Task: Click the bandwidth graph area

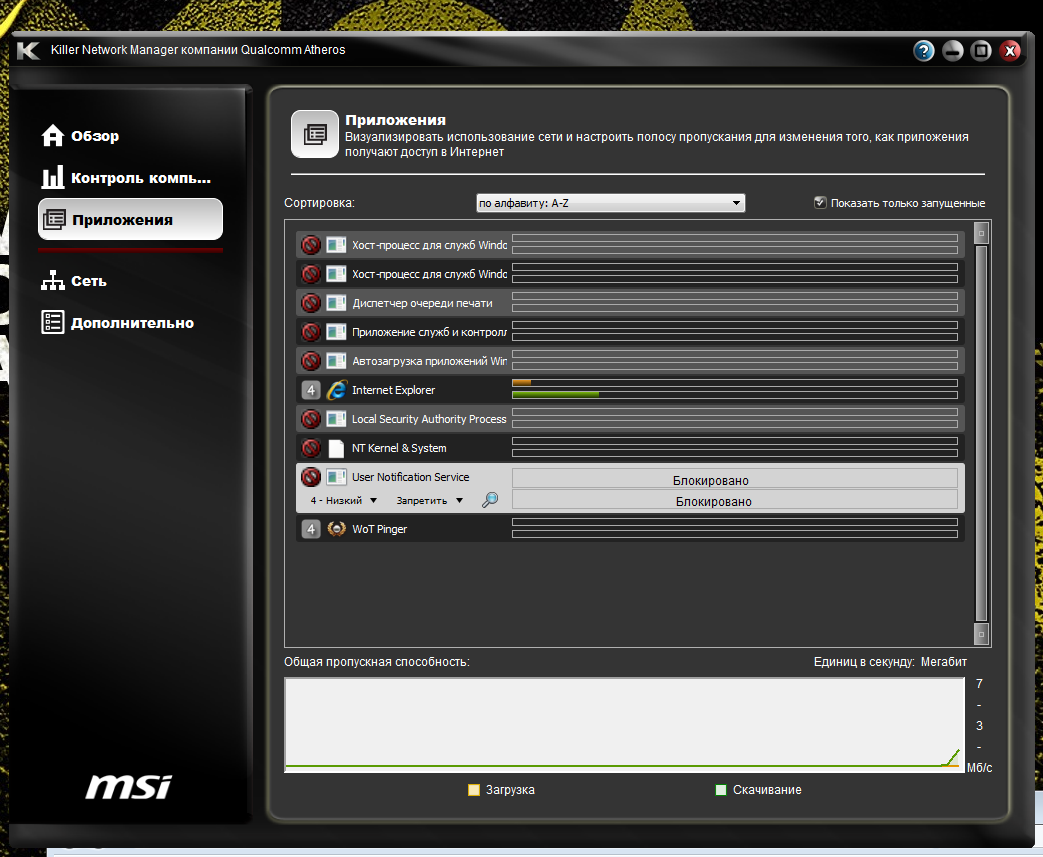Action: (625, 725)
